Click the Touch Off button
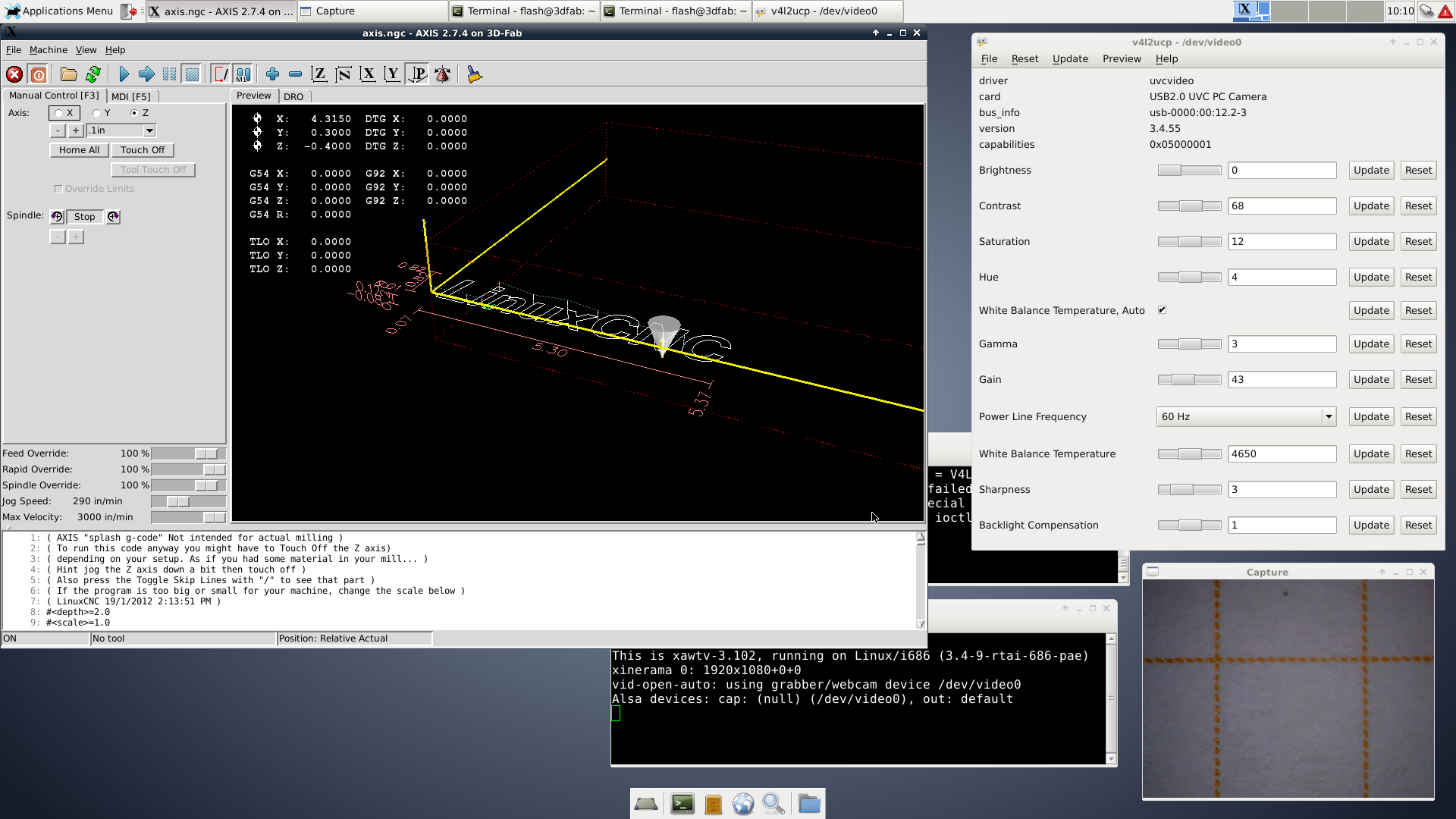This screenshot has width=1456, height=819. 143,150
